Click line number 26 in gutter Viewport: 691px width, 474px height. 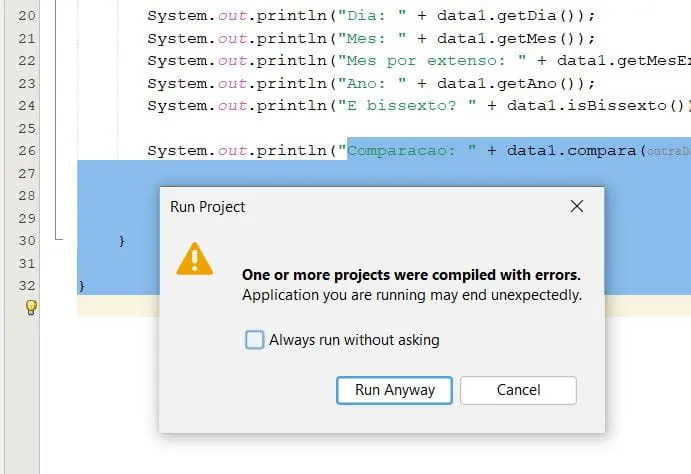pos(27,150)
